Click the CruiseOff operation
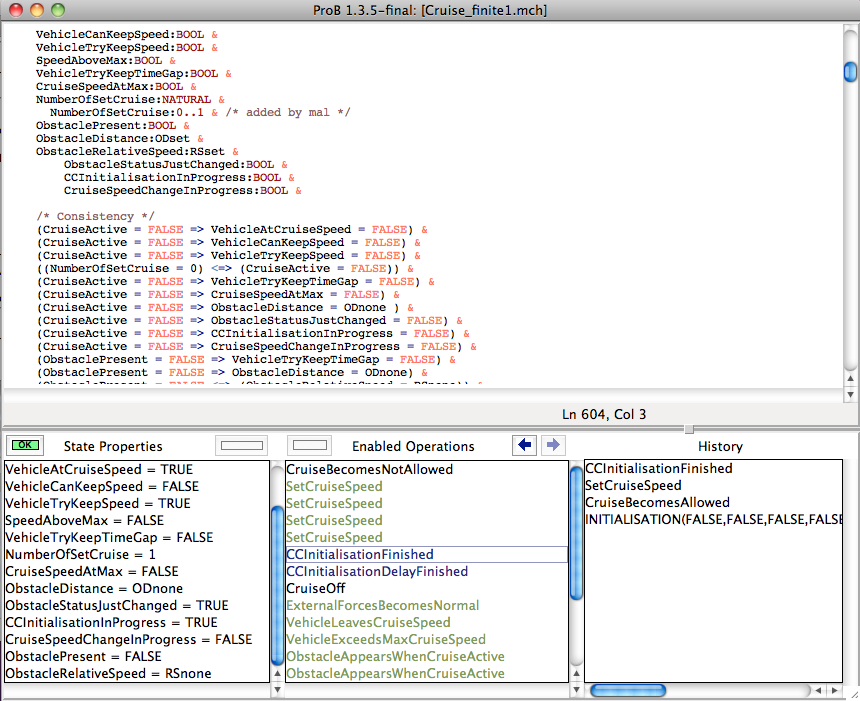Viewport: 860px width, 701px height. pos(316,588)
